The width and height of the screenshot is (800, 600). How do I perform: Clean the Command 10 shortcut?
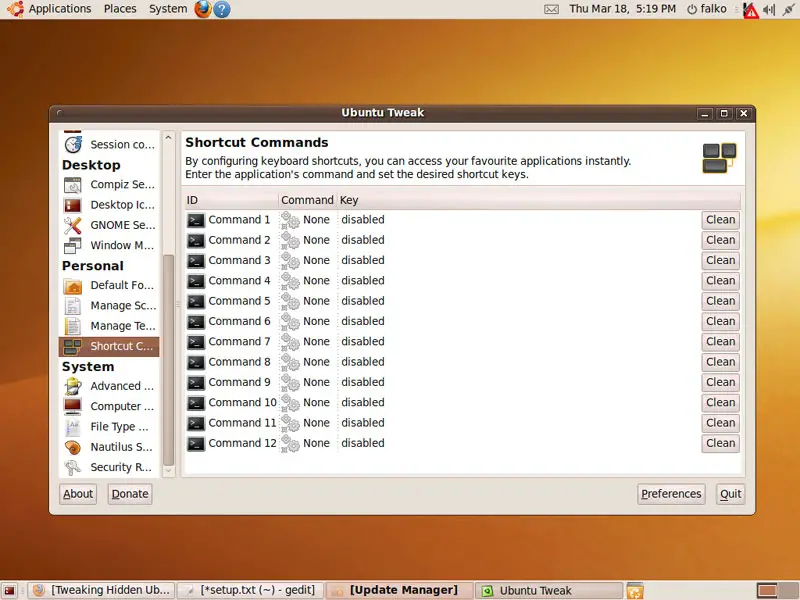pyautogui.click(x=720, y=403)
